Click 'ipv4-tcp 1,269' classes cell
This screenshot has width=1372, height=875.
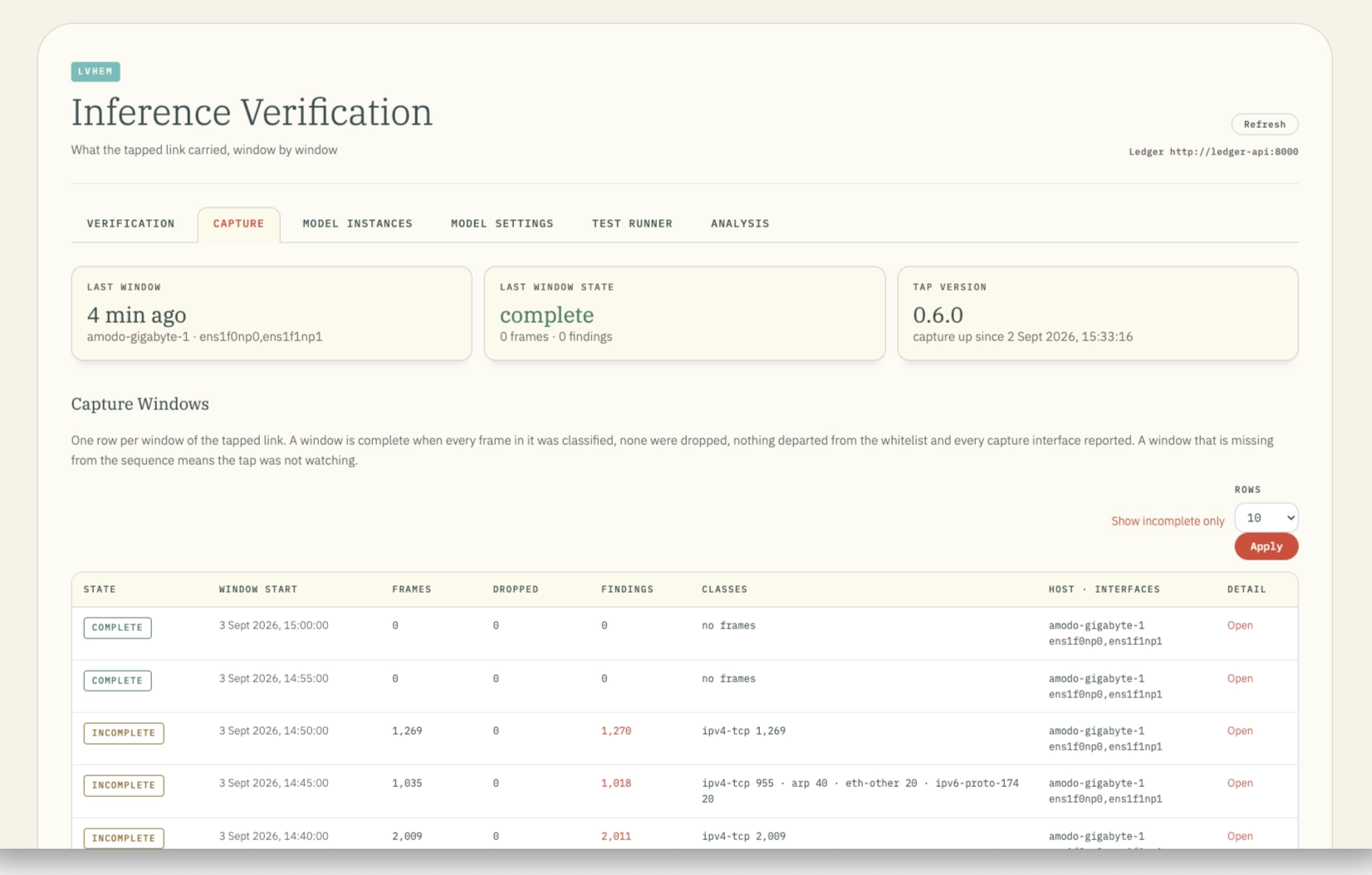click(743, 731)
